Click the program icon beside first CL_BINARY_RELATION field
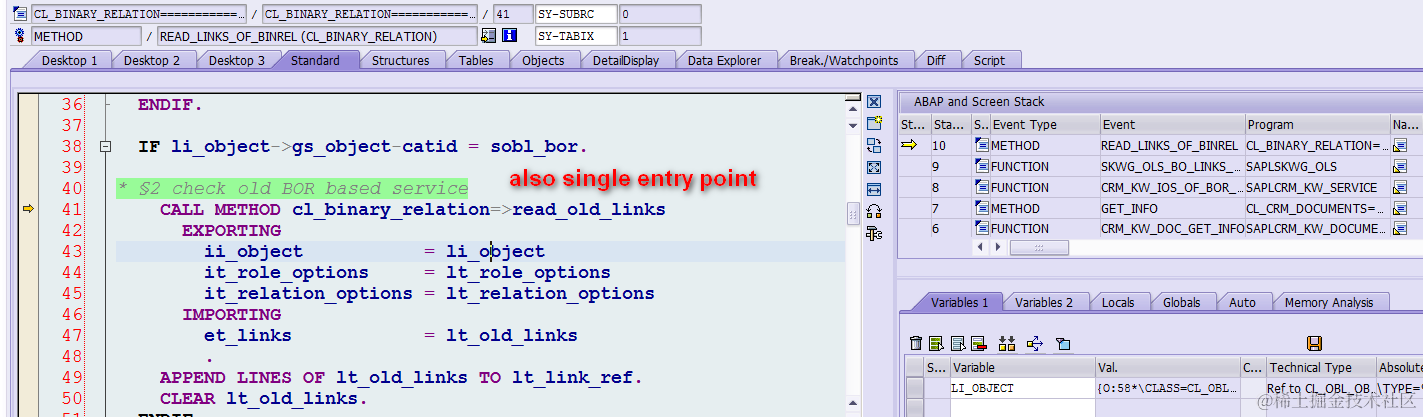This screenshot has width=1423, height=417. click(21, 15)
